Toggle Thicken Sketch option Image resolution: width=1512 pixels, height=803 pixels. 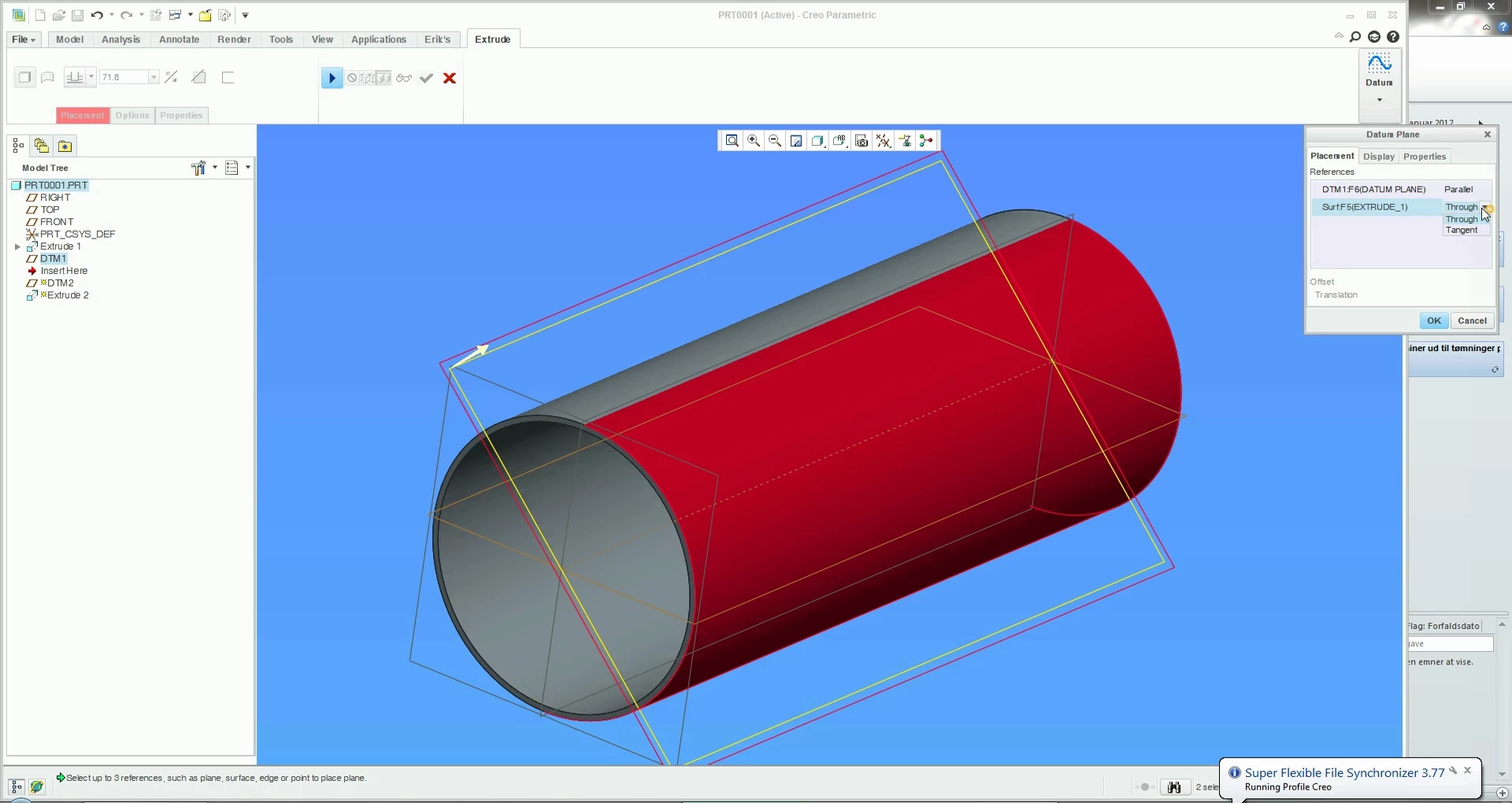pyautogui.click(x=228, y=77)
